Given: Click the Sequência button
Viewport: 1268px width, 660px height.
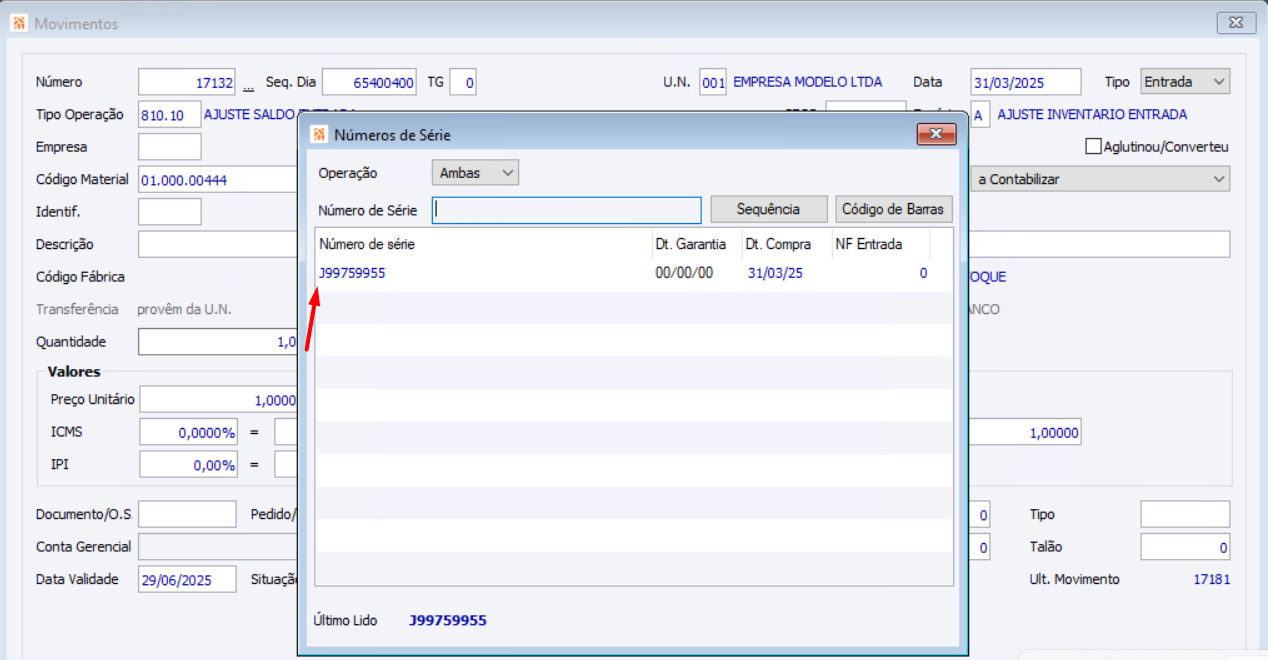Looking at the screenshot, I should [x=769, y=209].
